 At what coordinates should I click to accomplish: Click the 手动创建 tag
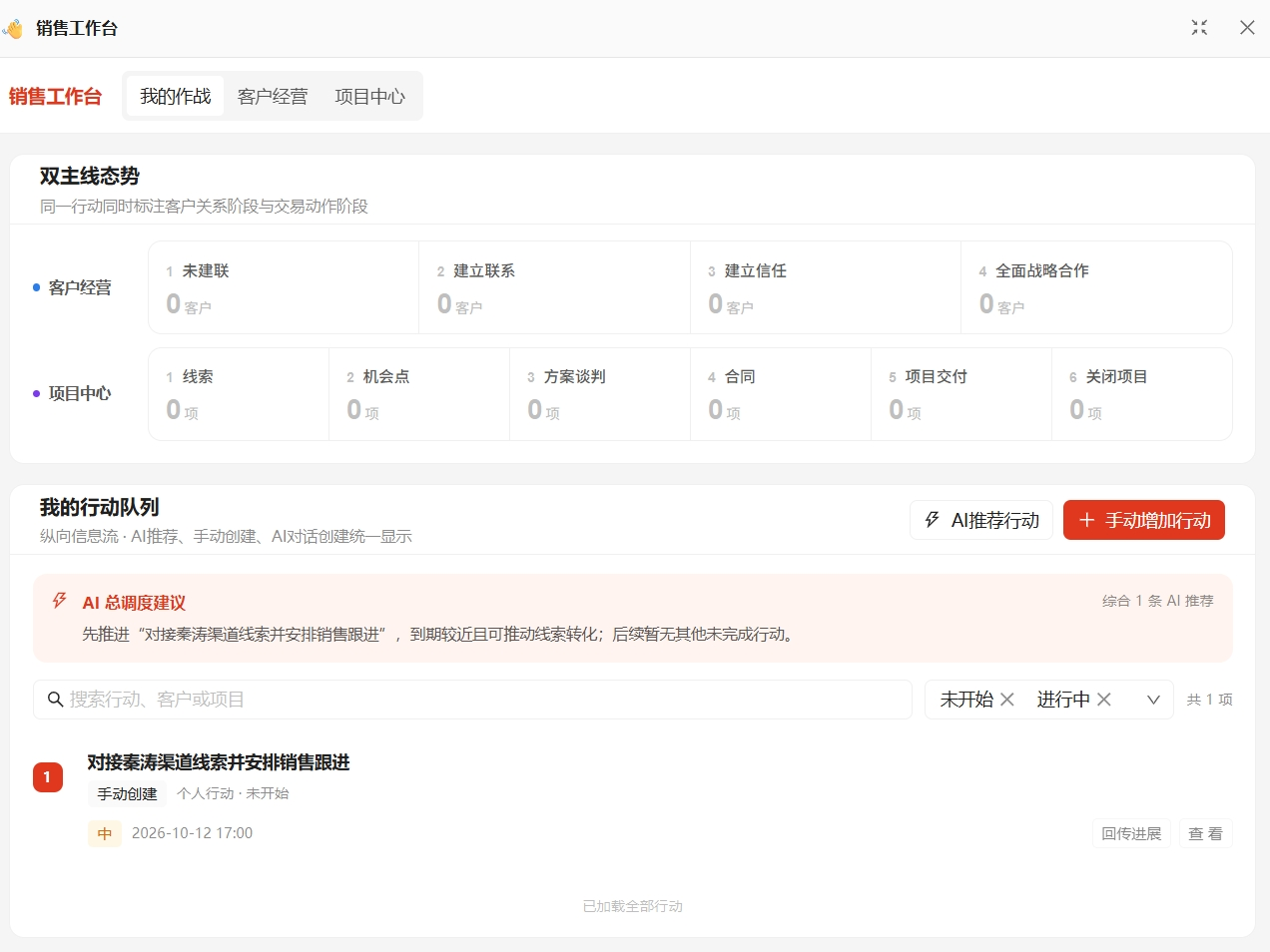(127, 793)
